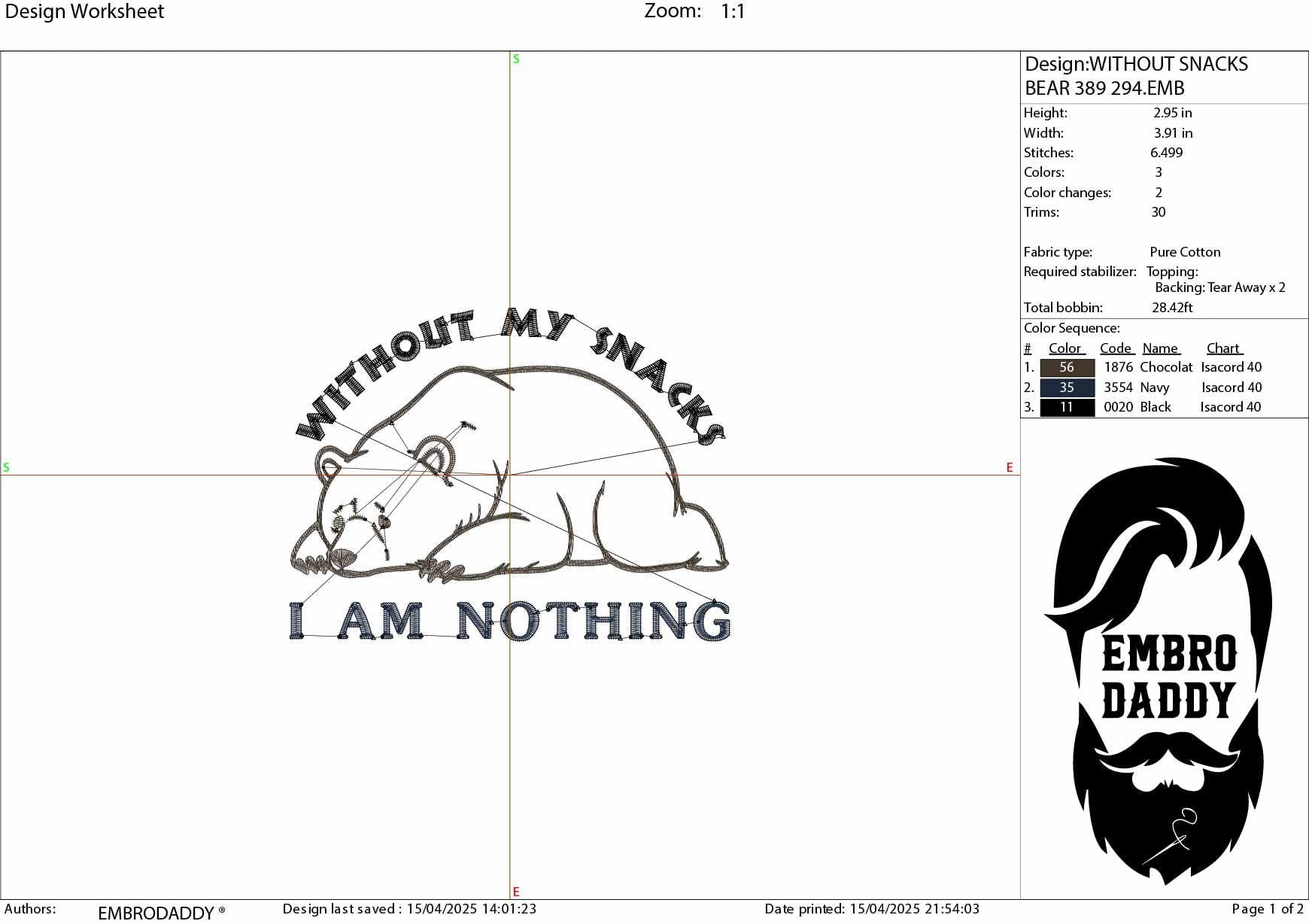The image size is (1309, 924).
Task: Click the red 'E' marker at bottom
Action: click(516, 892)
